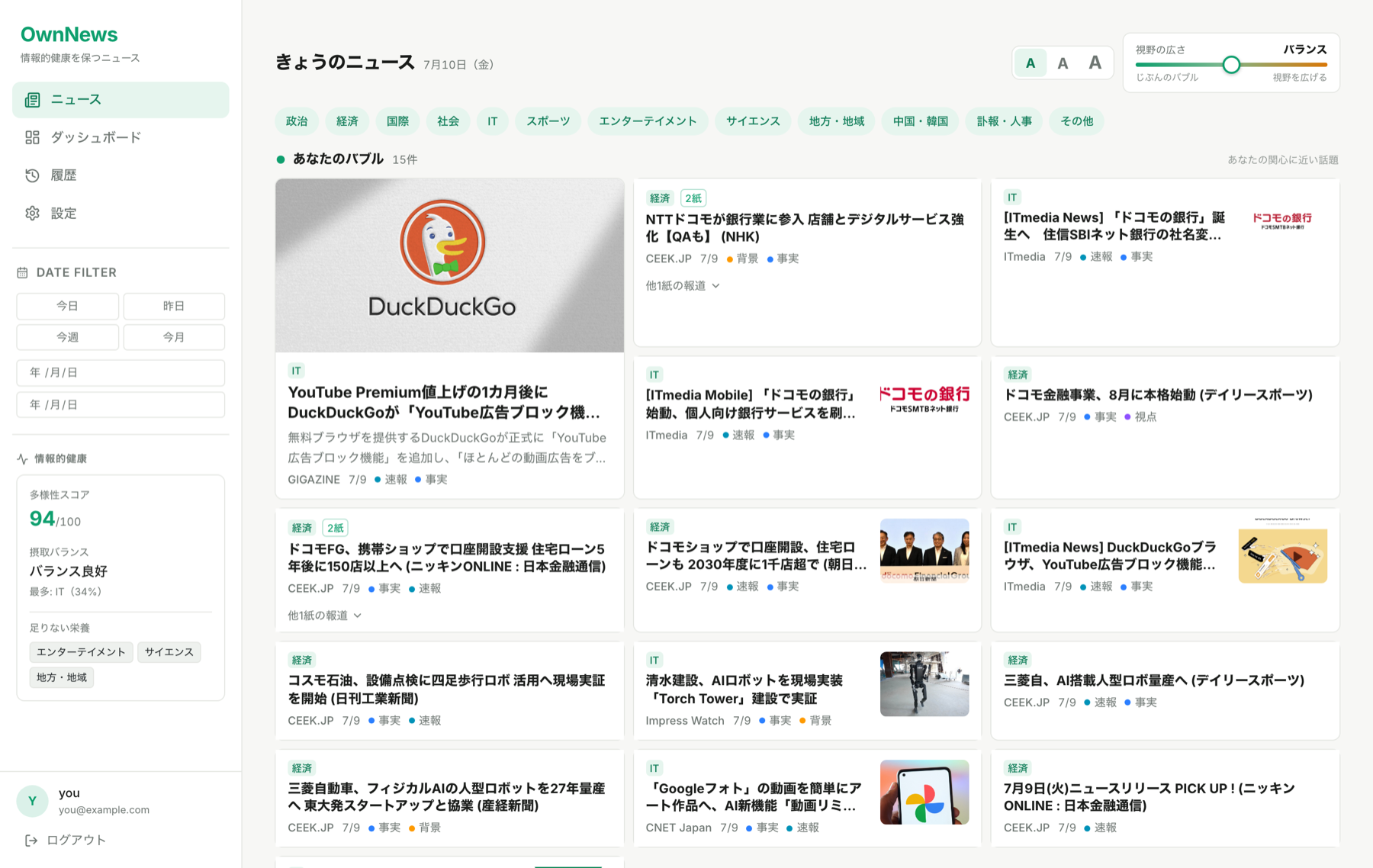
Task: Set date filter to 今月
Action: [174, 337]
